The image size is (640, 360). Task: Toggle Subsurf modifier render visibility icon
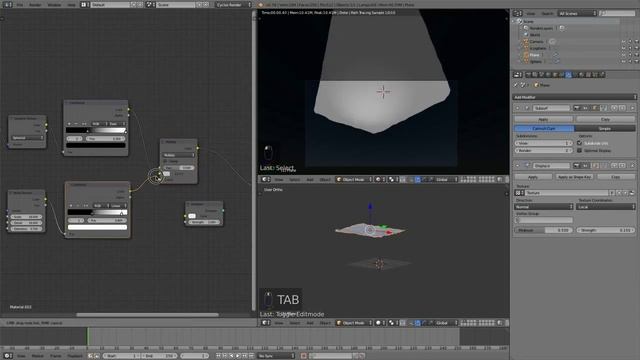pyautogui.click(x=577, y=108)
